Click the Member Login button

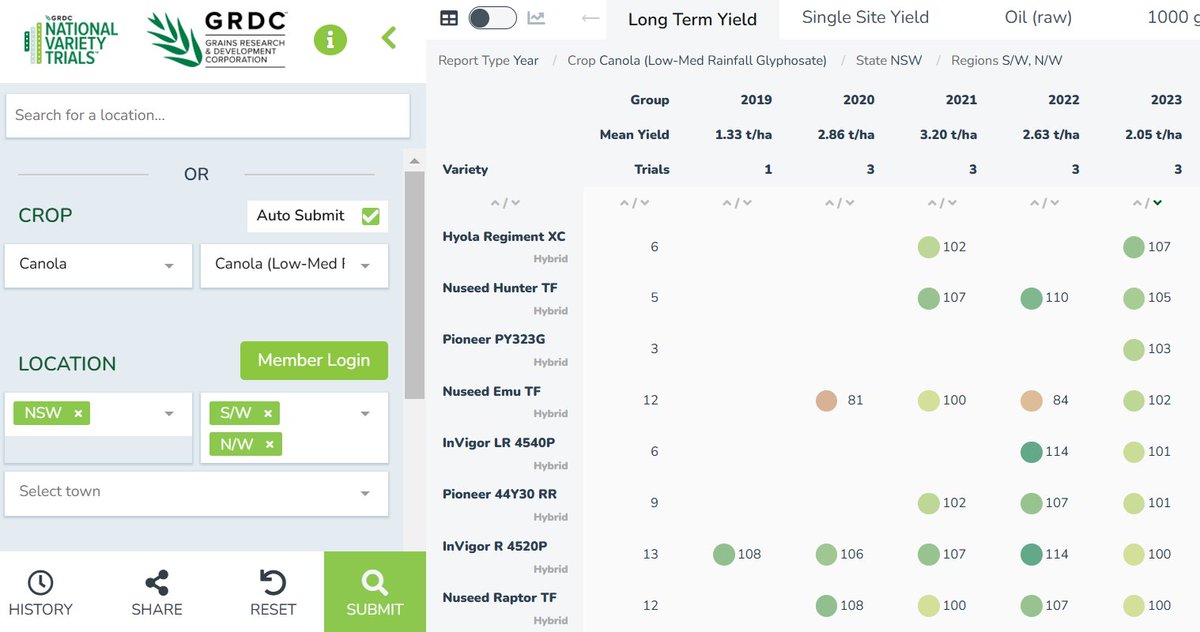point(314,360)
